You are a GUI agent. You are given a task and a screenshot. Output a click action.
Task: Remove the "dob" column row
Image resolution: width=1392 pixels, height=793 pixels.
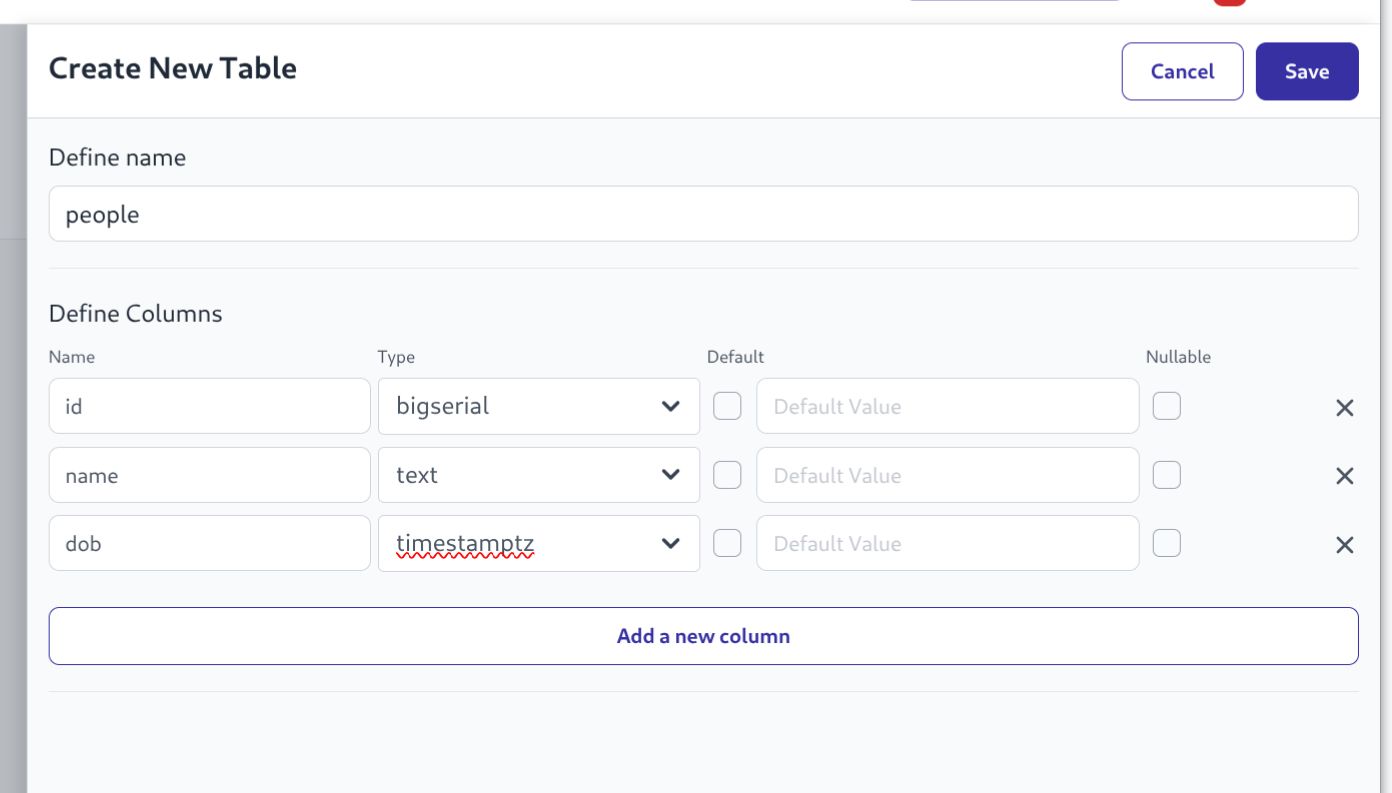click(x=1345, y=544)
